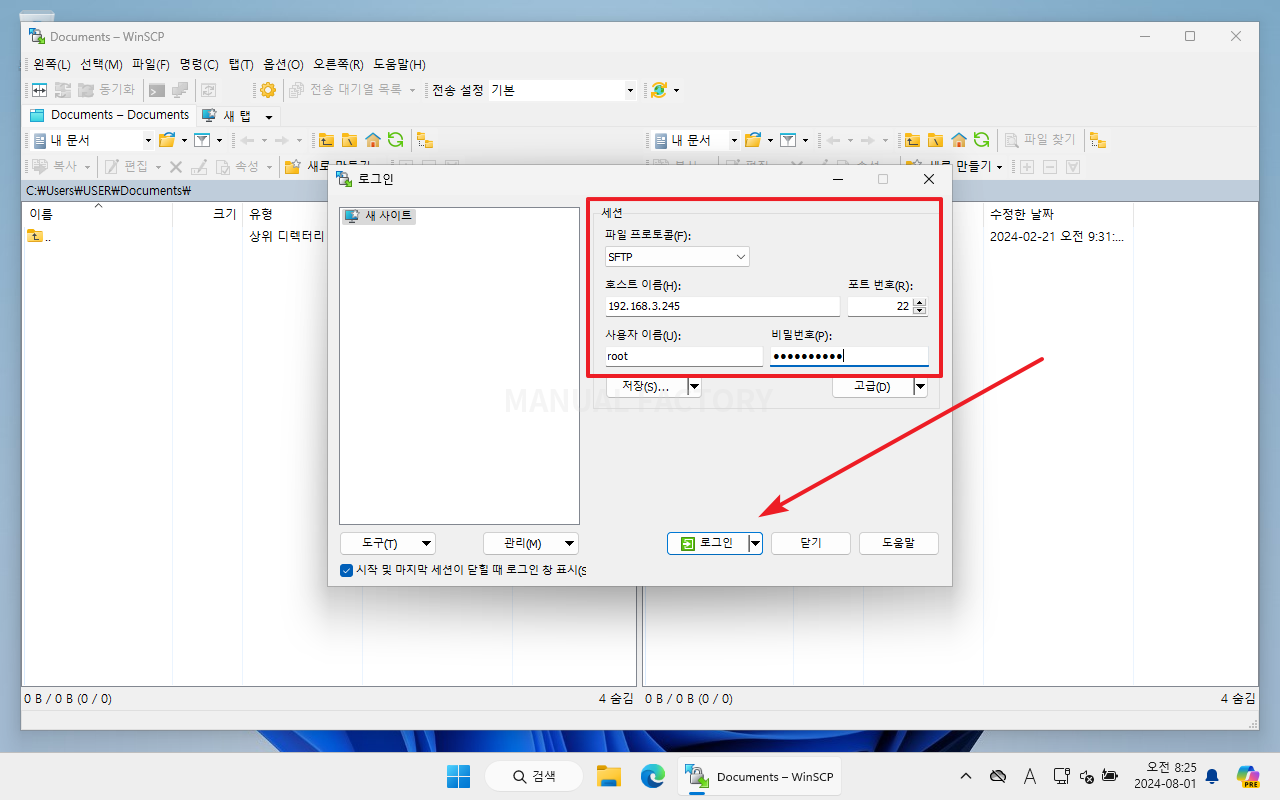Uncheck 시작 및 마지막 세션 login window checkbox
Screen dimensions: 1280x800
pyautogui.click(x=346, y=570)
